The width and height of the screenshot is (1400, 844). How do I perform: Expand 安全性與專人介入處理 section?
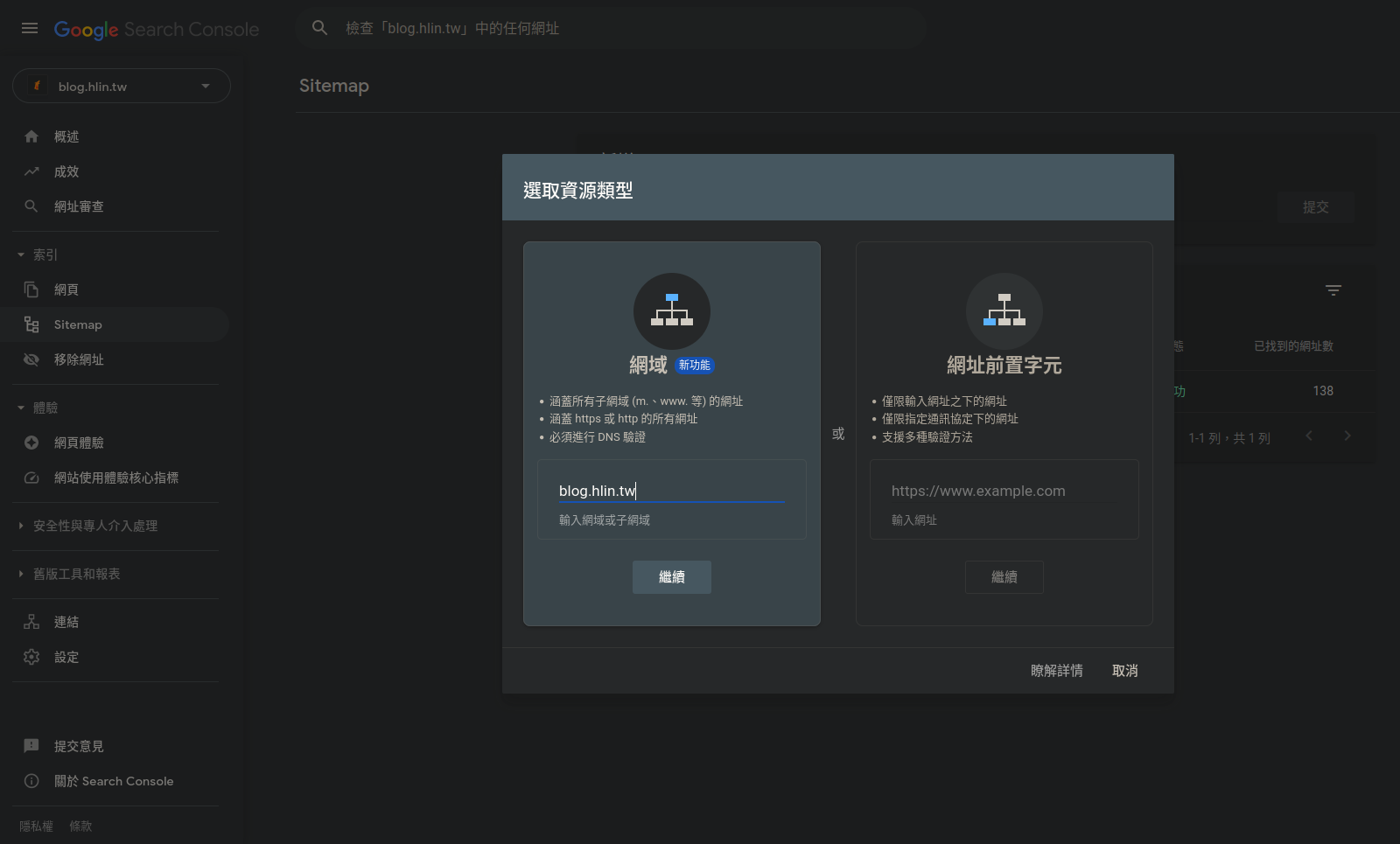tap(21, 526)
